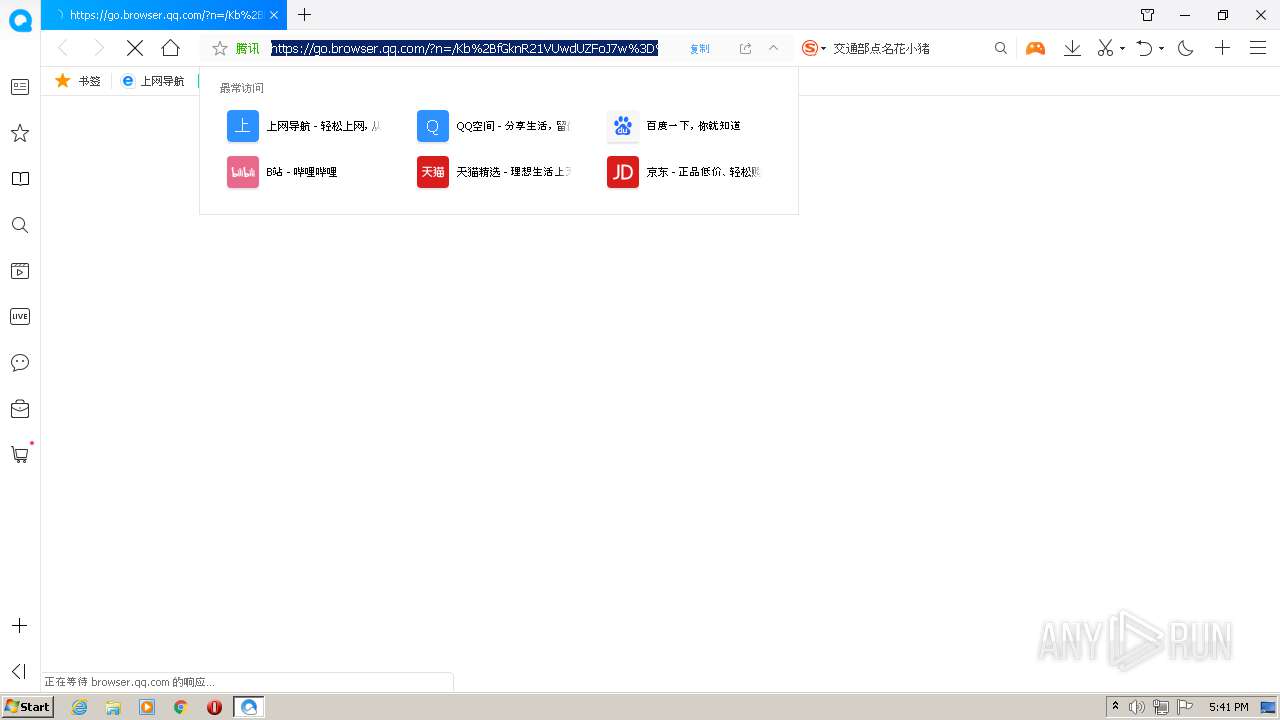Open the sidebar news feed icon
The image size is (1280, 720).
[x=20, y=87]
